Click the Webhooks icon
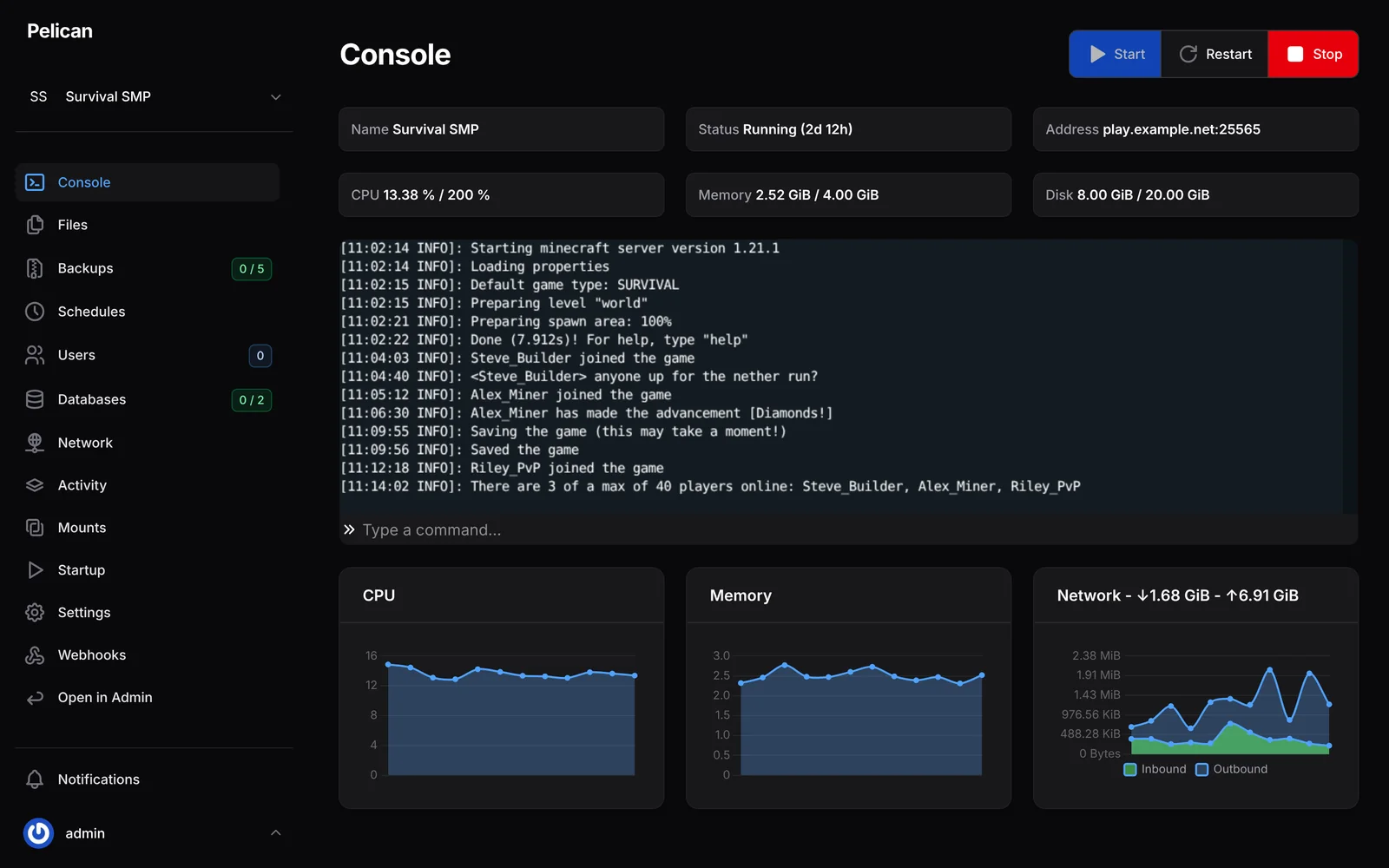The width and height of the screenshot is (1389, 868). coord(35,655)
